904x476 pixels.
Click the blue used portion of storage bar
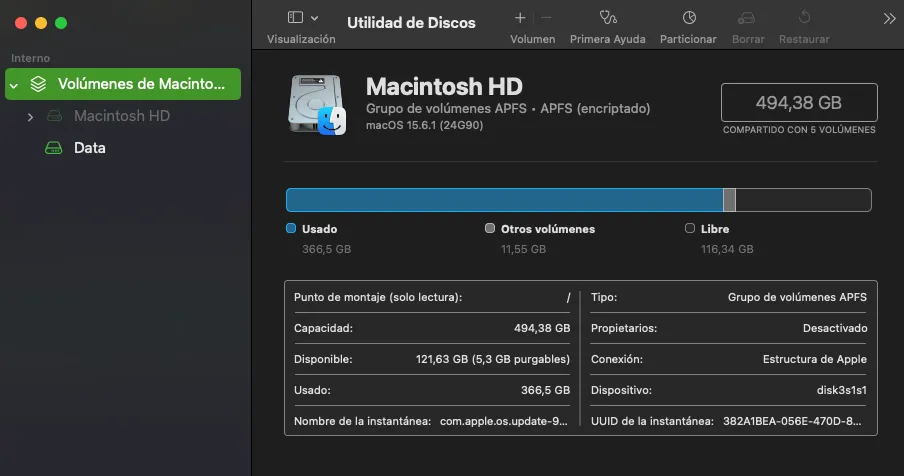[504, 200]
